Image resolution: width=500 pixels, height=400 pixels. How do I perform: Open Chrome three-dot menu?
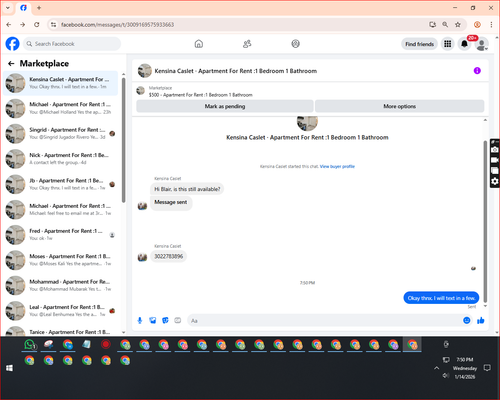[491, 24]
